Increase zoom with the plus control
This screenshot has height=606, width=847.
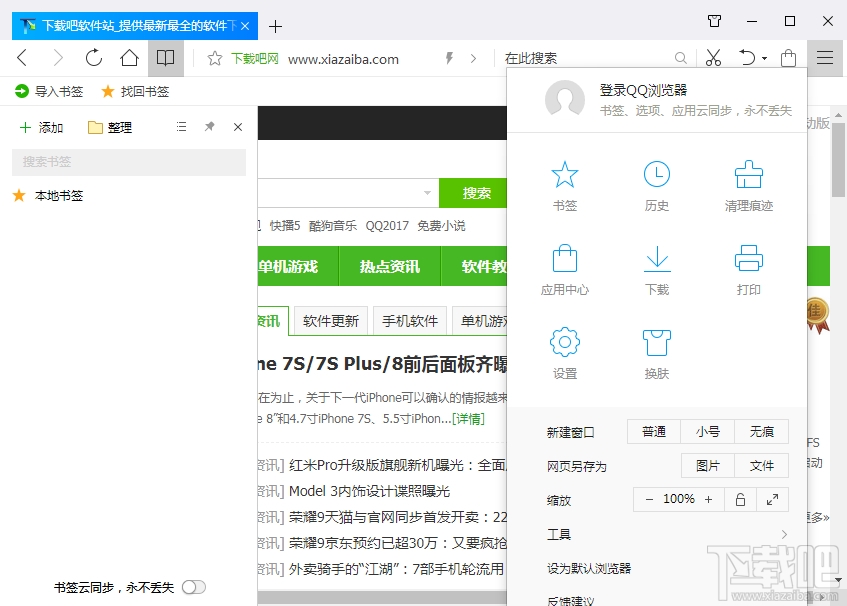[710, 498]
